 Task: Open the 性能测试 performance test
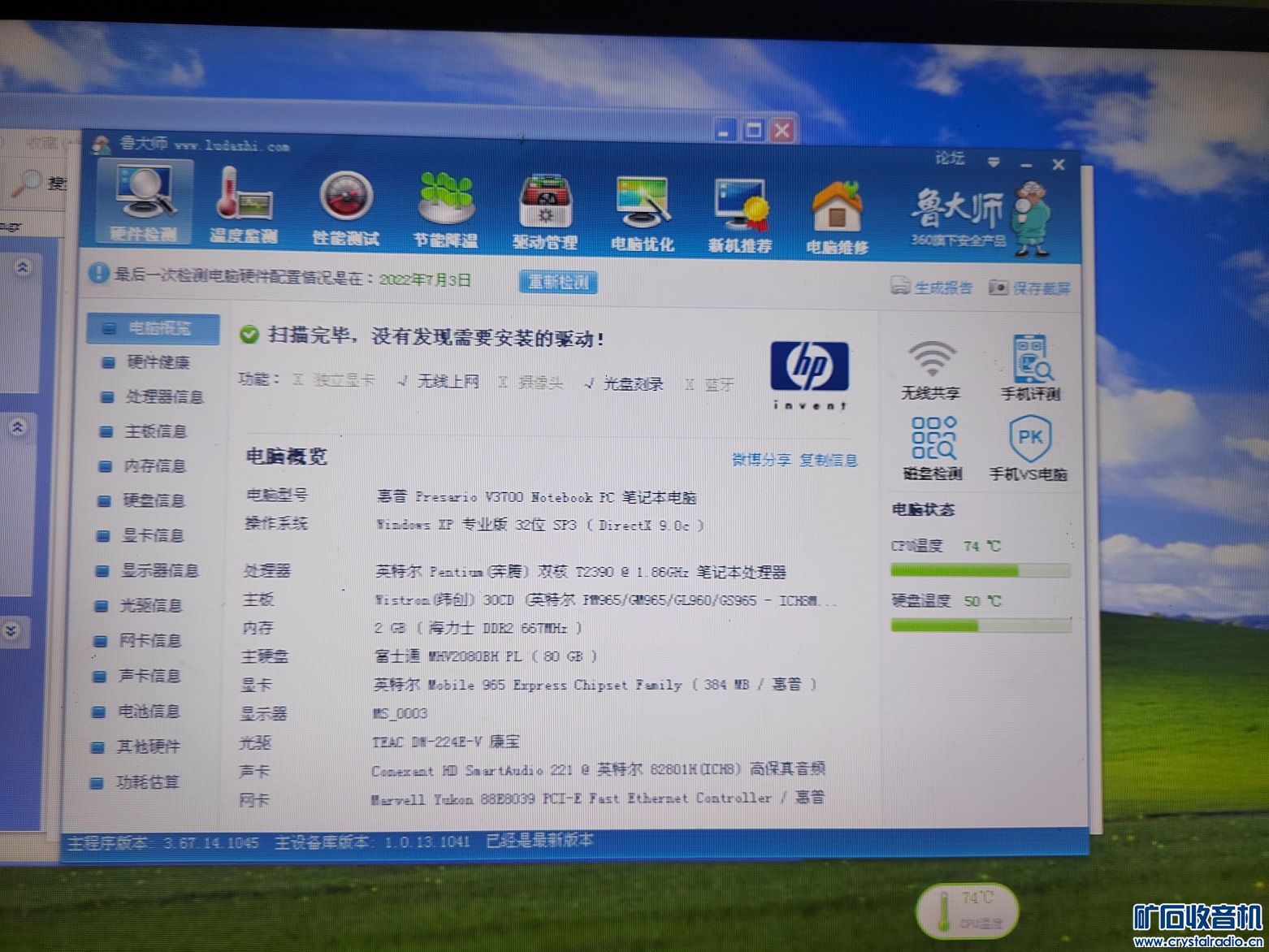pos(345,207)
